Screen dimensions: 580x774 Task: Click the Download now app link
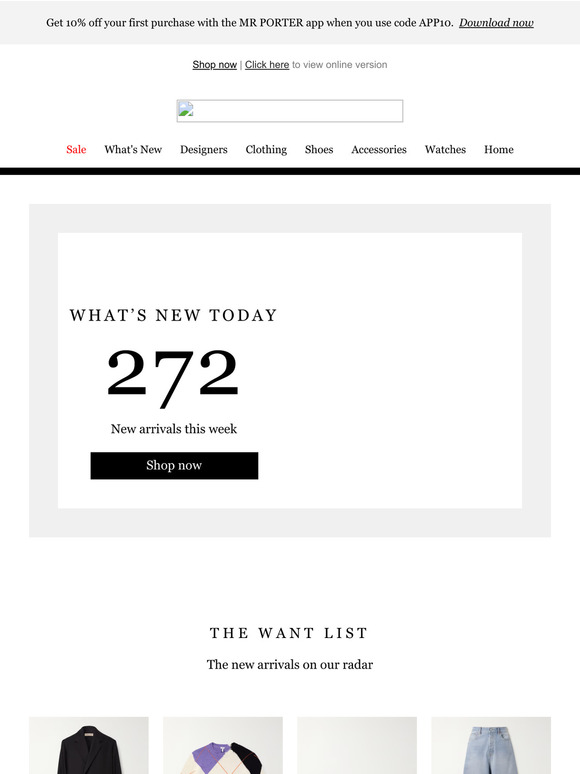pos(496,23)
